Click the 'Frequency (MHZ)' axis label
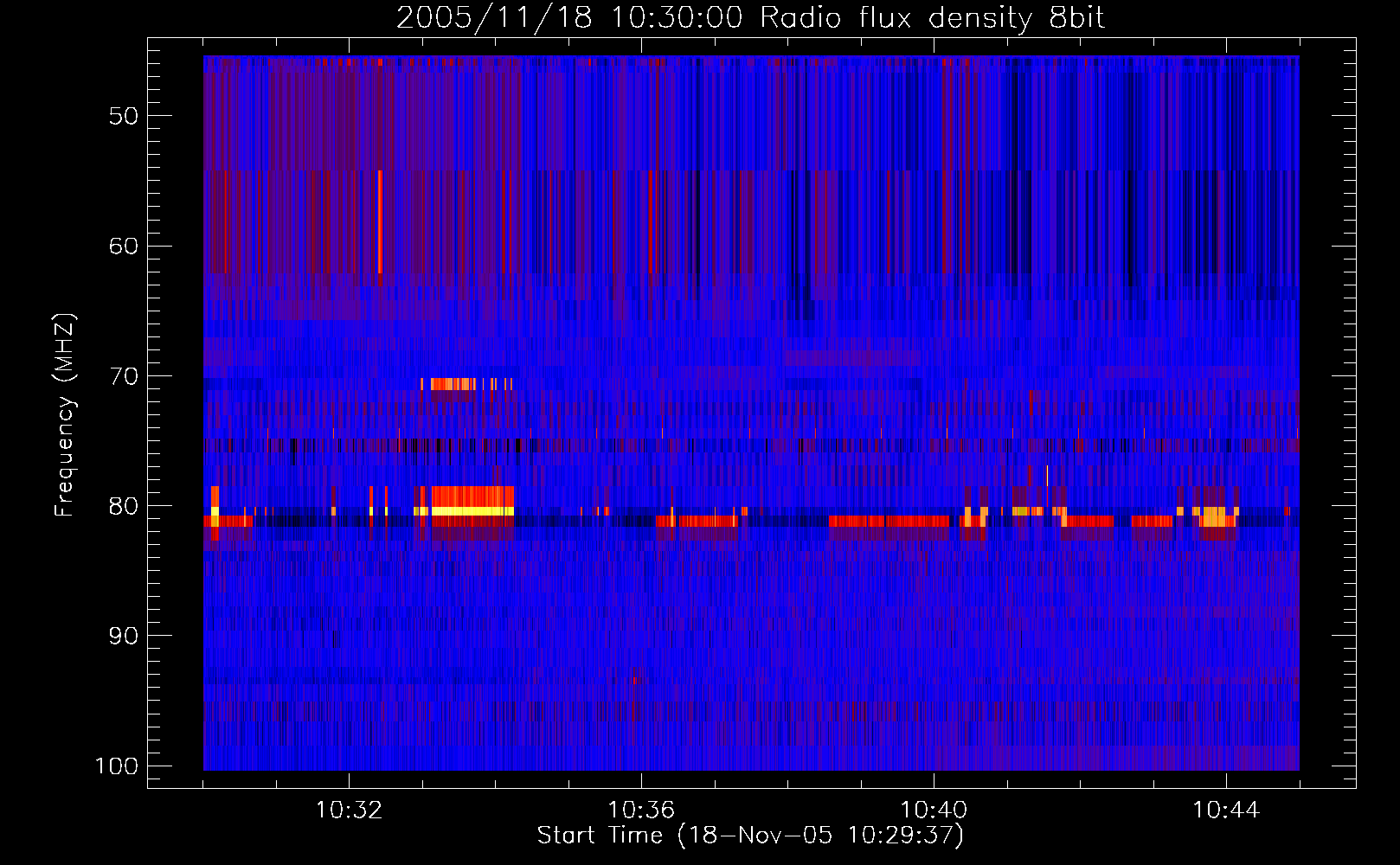The image size is (1400, 865). tap(65, 415)
